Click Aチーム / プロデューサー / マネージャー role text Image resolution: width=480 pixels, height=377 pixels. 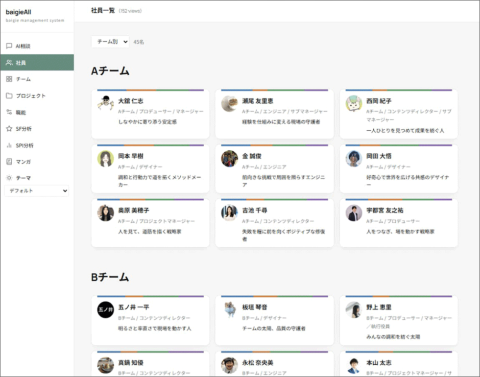[161, 111]
